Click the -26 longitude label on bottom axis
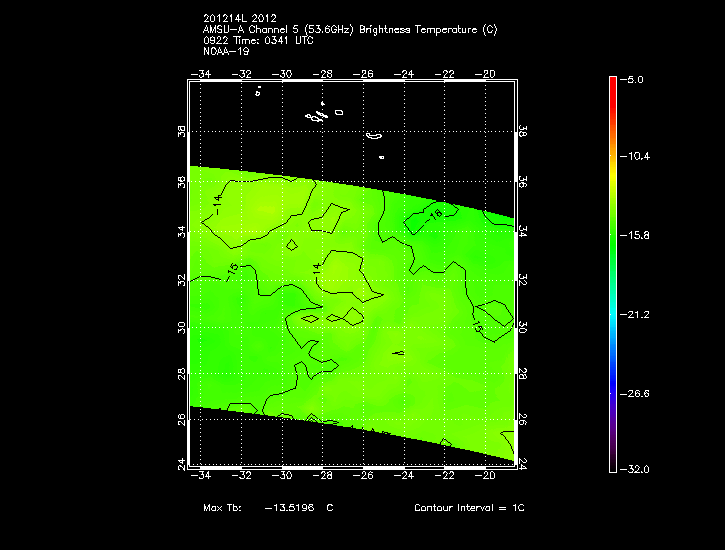 coord(365,475)
